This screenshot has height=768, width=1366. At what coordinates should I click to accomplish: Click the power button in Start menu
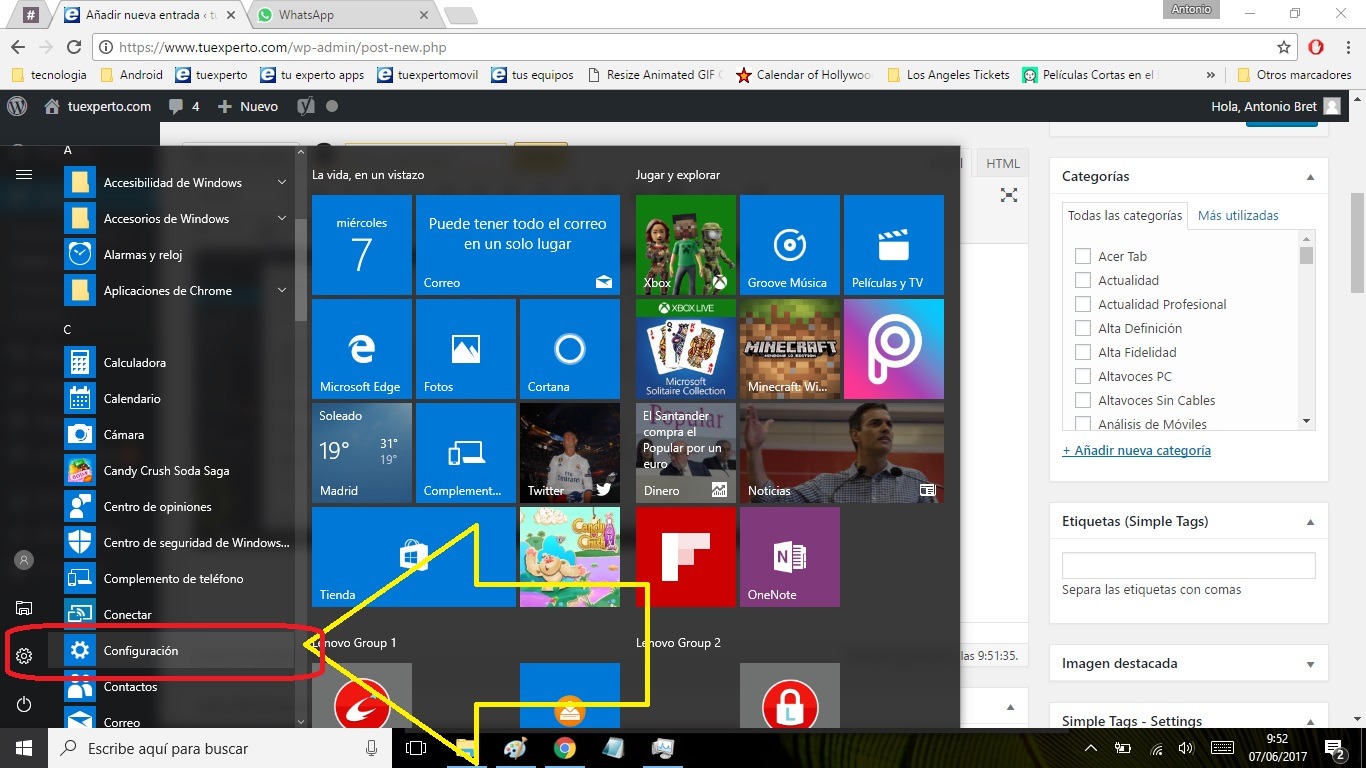pyautogui.click(x=24, y=704)
